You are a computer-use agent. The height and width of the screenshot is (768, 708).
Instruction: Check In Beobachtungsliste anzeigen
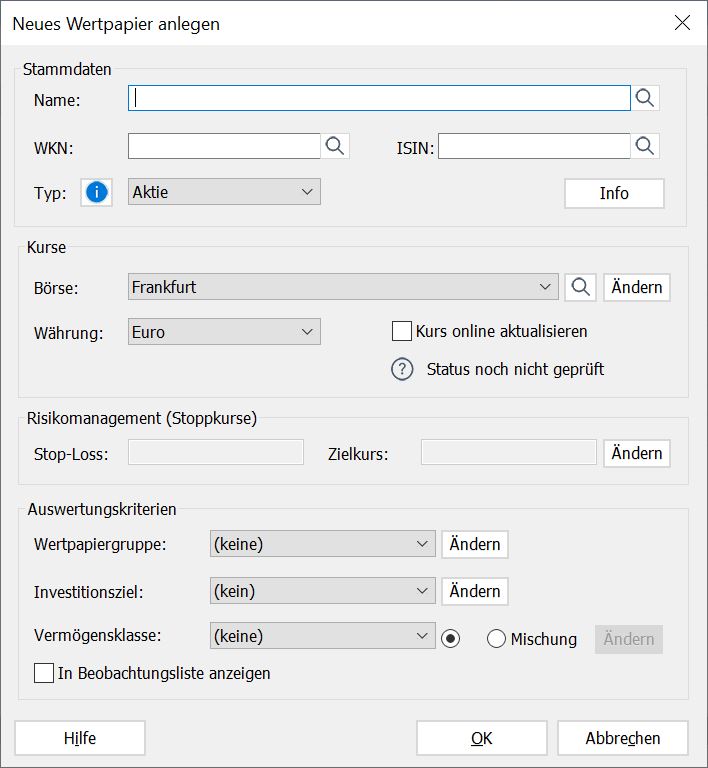point(44,673)
